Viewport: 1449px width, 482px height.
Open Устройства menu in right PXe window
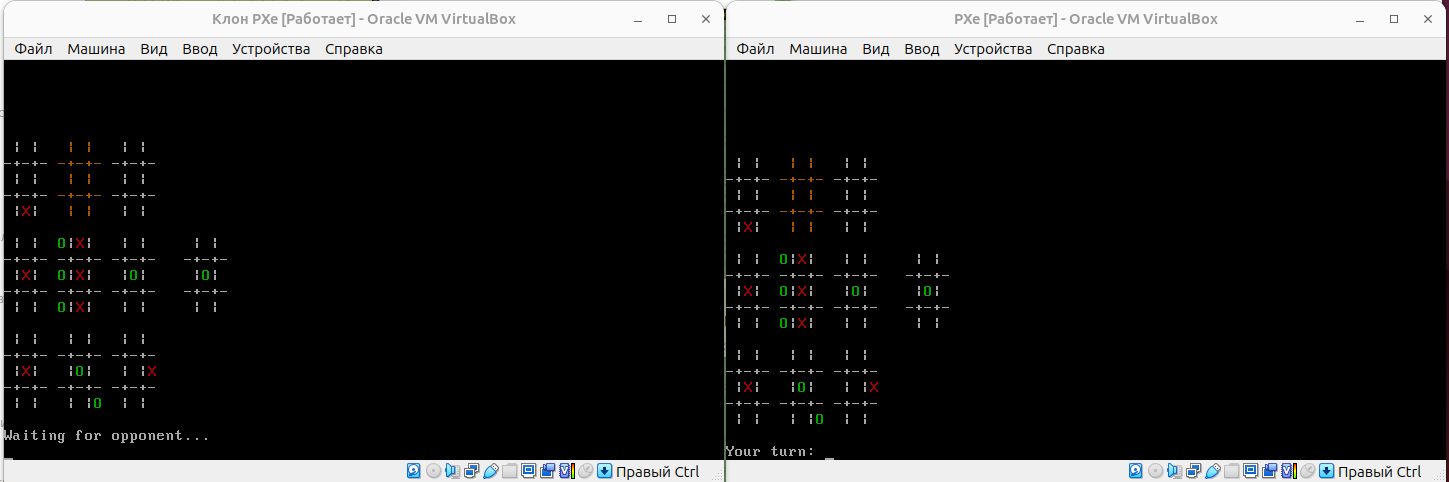pos(993,49)
